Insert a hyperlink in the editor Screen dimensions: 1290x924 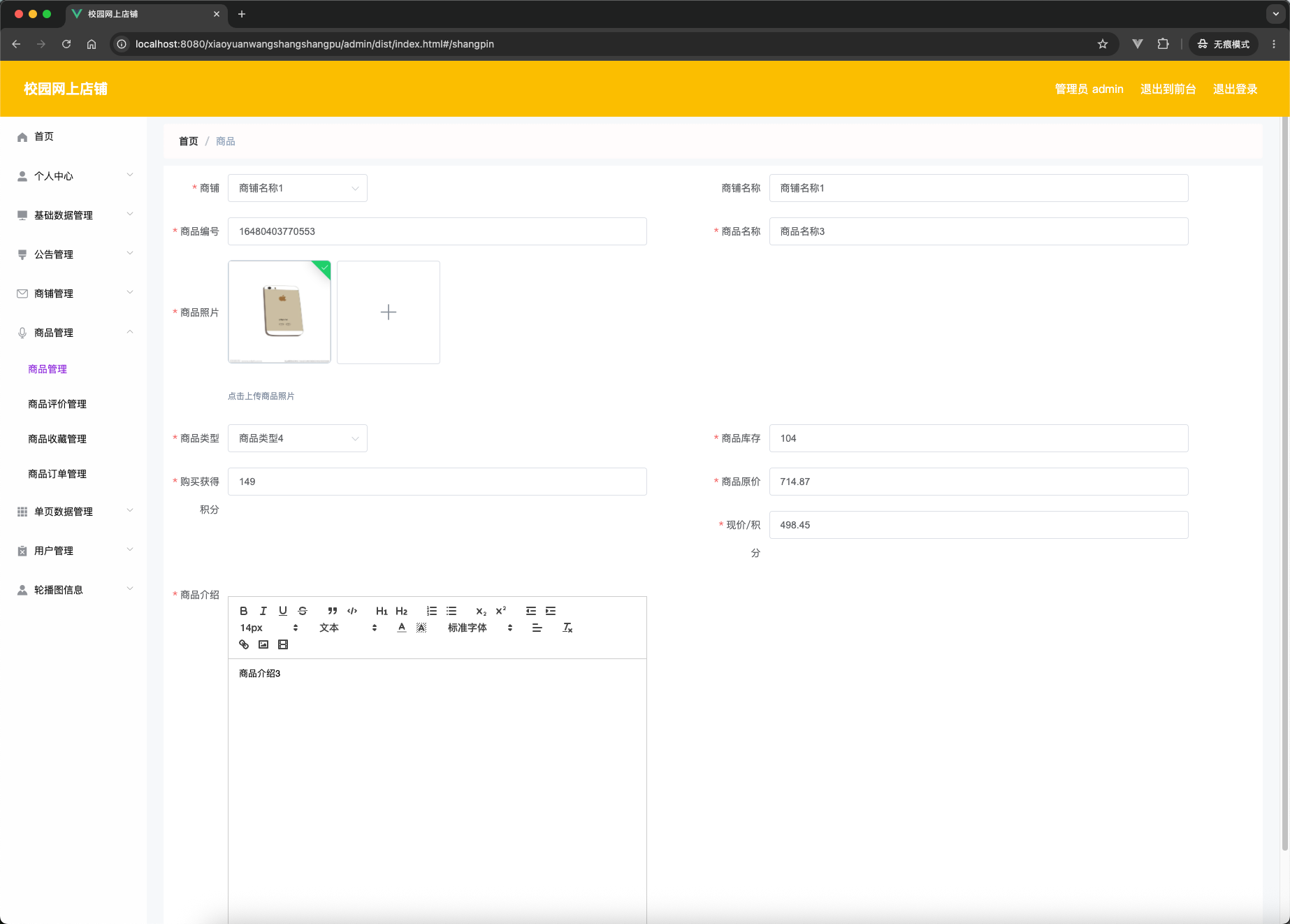243,644
